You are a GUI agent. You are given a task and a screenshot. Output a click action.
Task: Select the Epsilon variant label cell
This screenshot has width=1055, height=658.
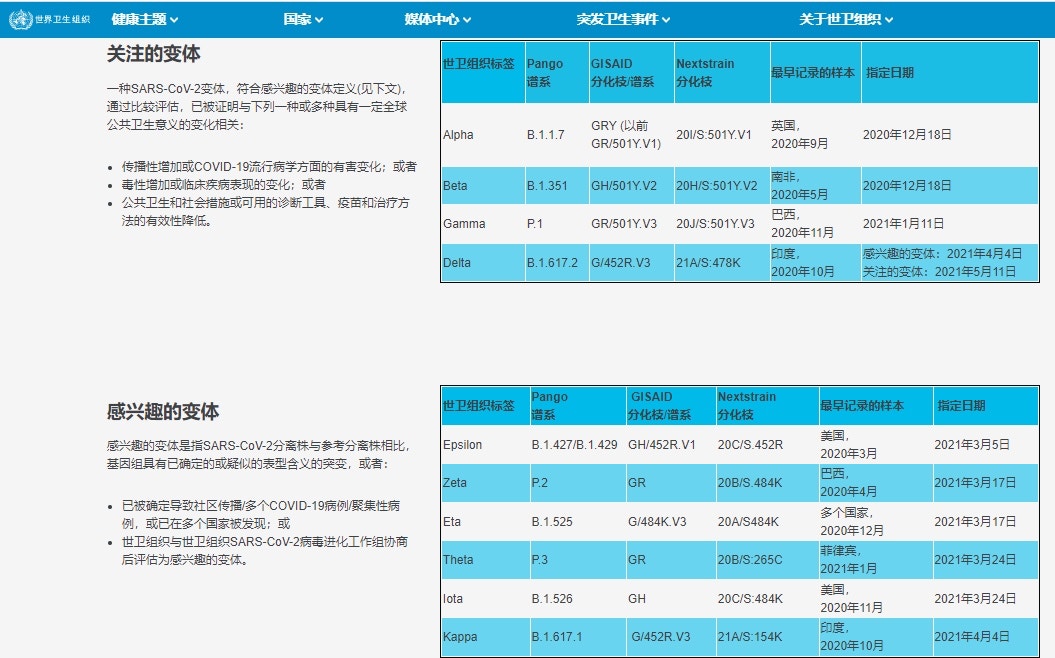[x=462, y=445]
